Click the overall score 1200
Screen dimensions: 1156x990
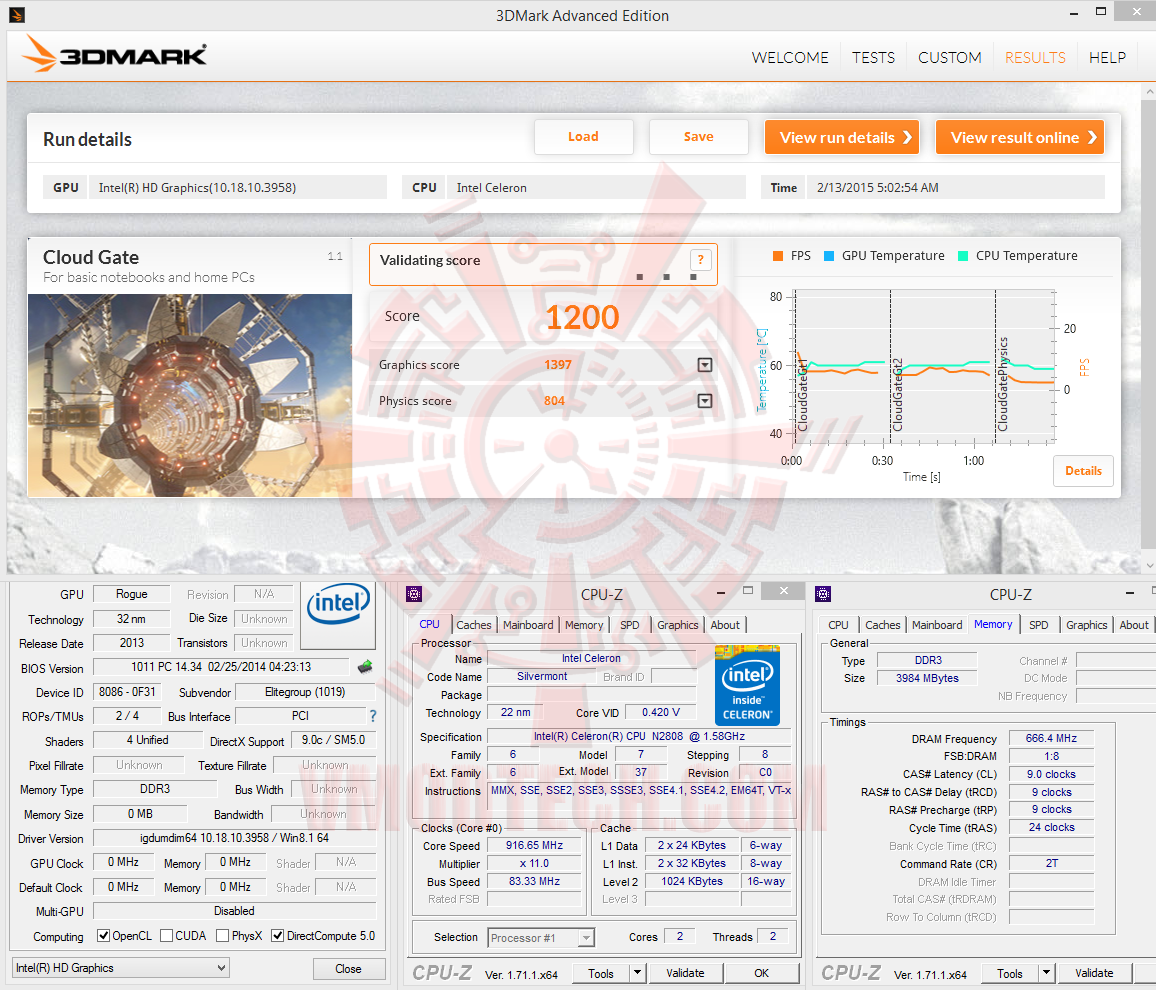click(x=582, y=318)
